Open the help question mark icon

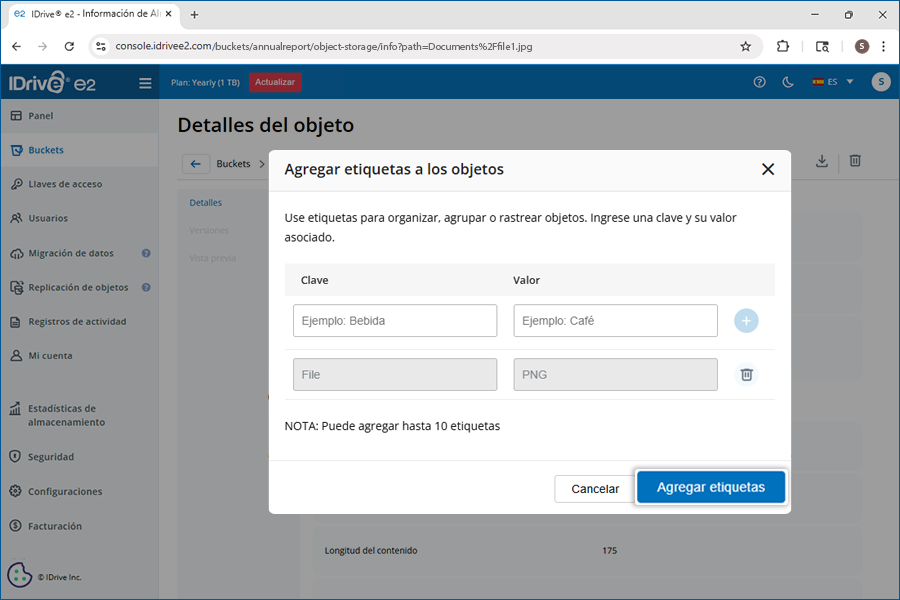[759, 82]
